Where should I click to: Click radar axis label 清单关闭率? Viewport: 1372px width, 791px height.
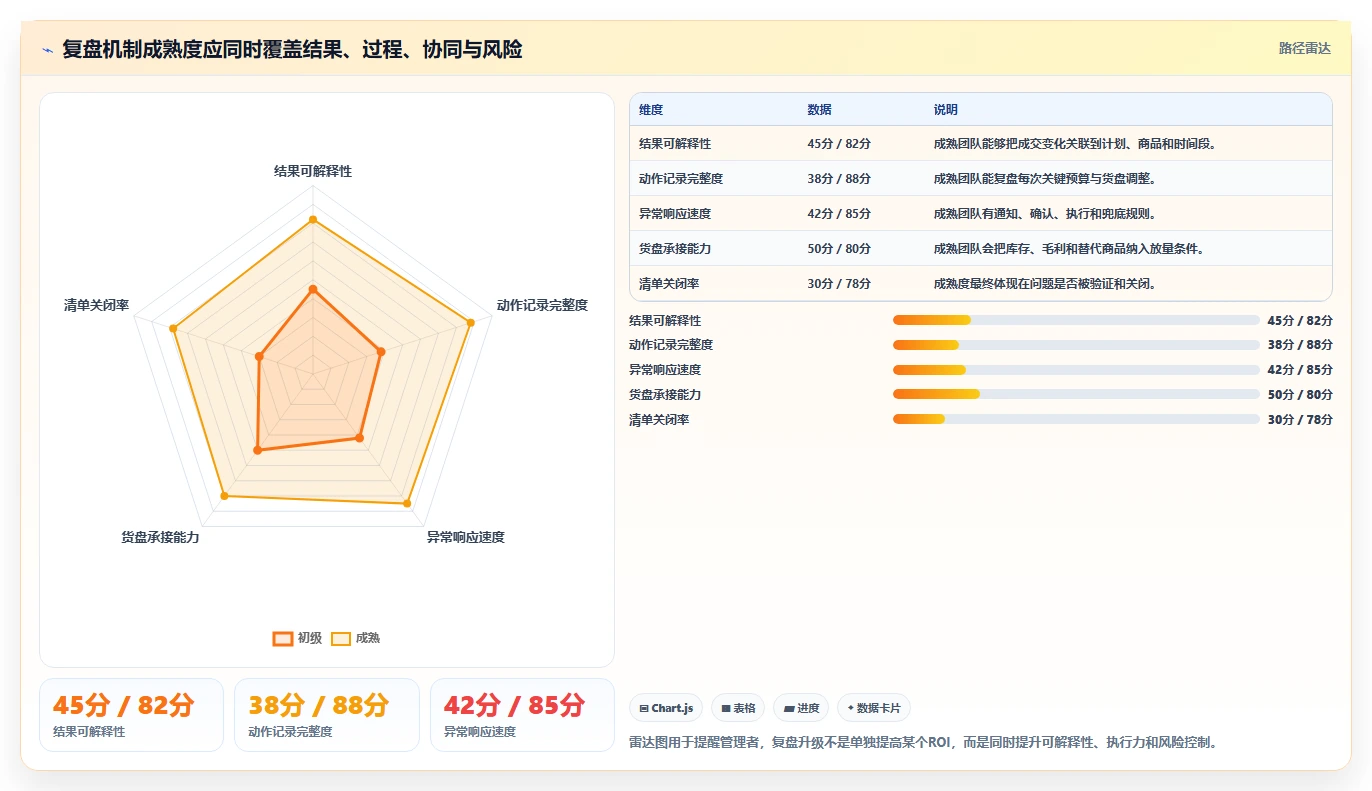pos(96,305)
